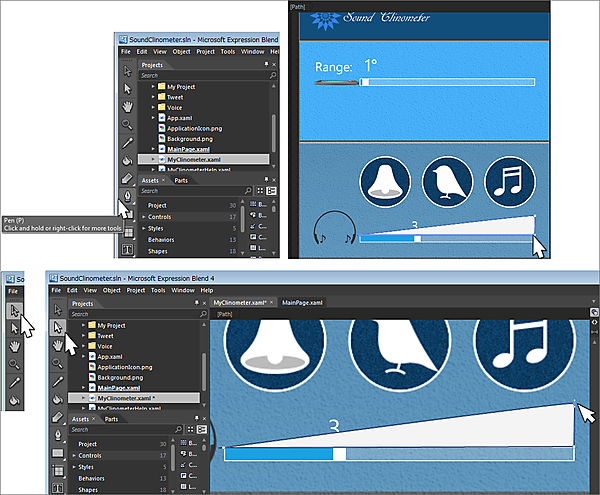Select the Pan hand tool in lower Blend window
Viewport: 600px width, 495px height.
(x=58, y=344)
